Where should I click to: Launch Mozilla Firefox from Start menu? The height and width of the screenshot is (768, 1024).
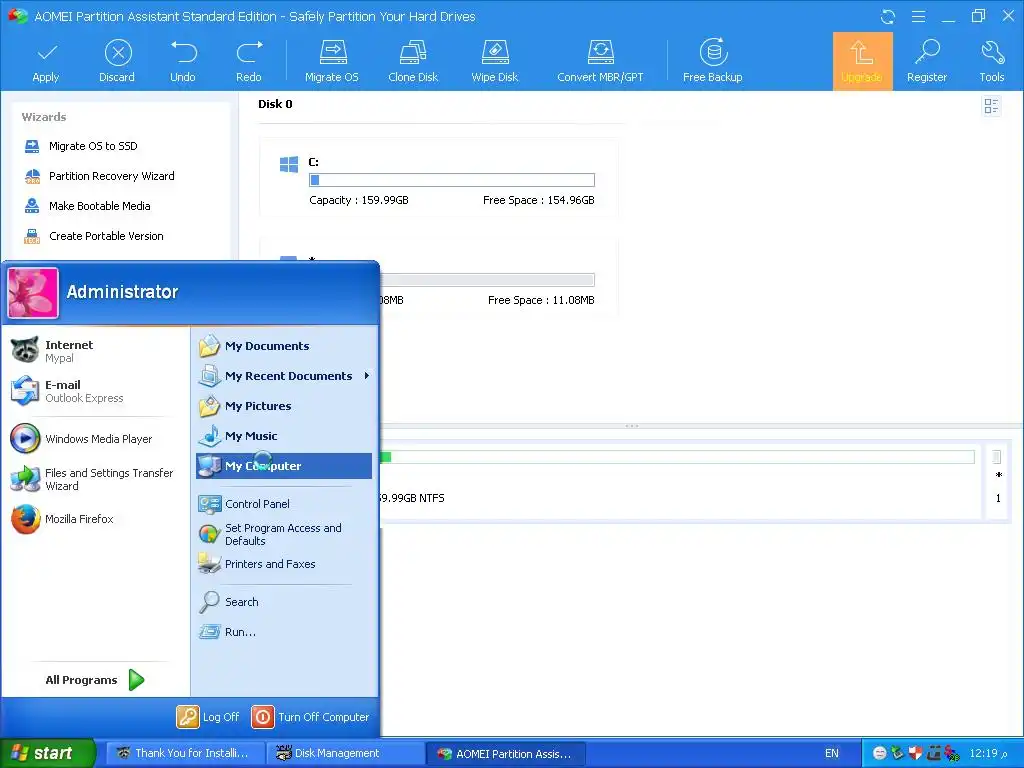click(x=62, y=519)
